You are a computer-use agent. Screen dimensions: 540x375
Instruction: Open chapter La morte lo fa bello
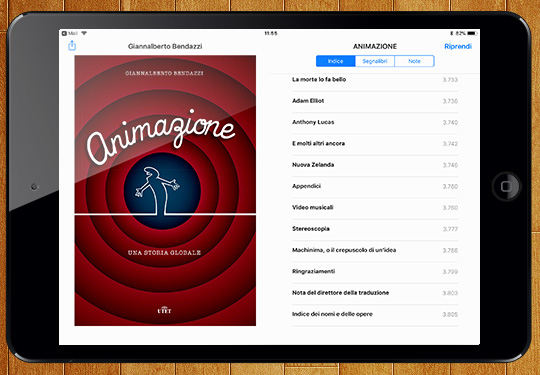click(375, 80)
